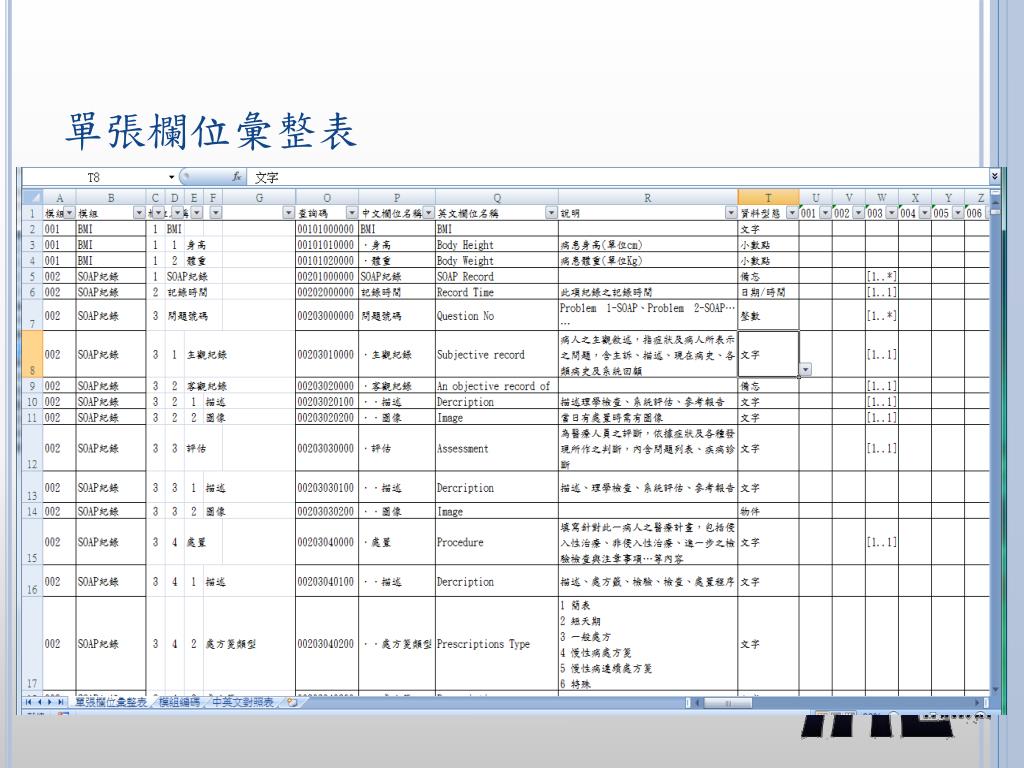This screenshot has width=1024, height=768.
Task: Select row header 12
Action: (x=33, y=449)
